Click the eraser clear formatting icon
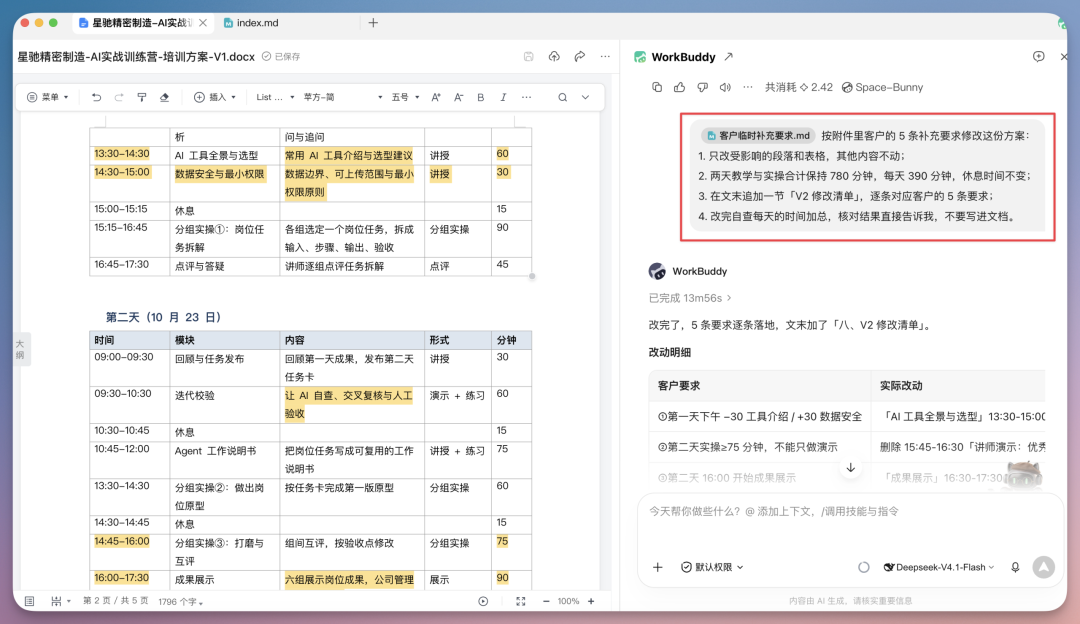This screenshot has height=624, width=1080. [165, 97]
